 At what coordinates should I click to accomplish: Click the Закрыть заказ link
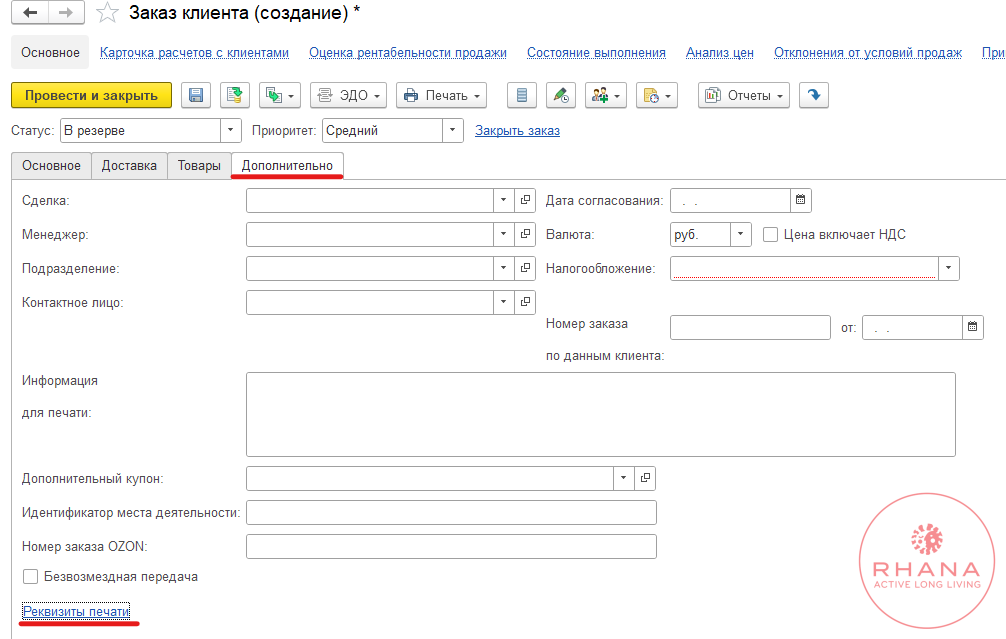click(x=517, y=131)
